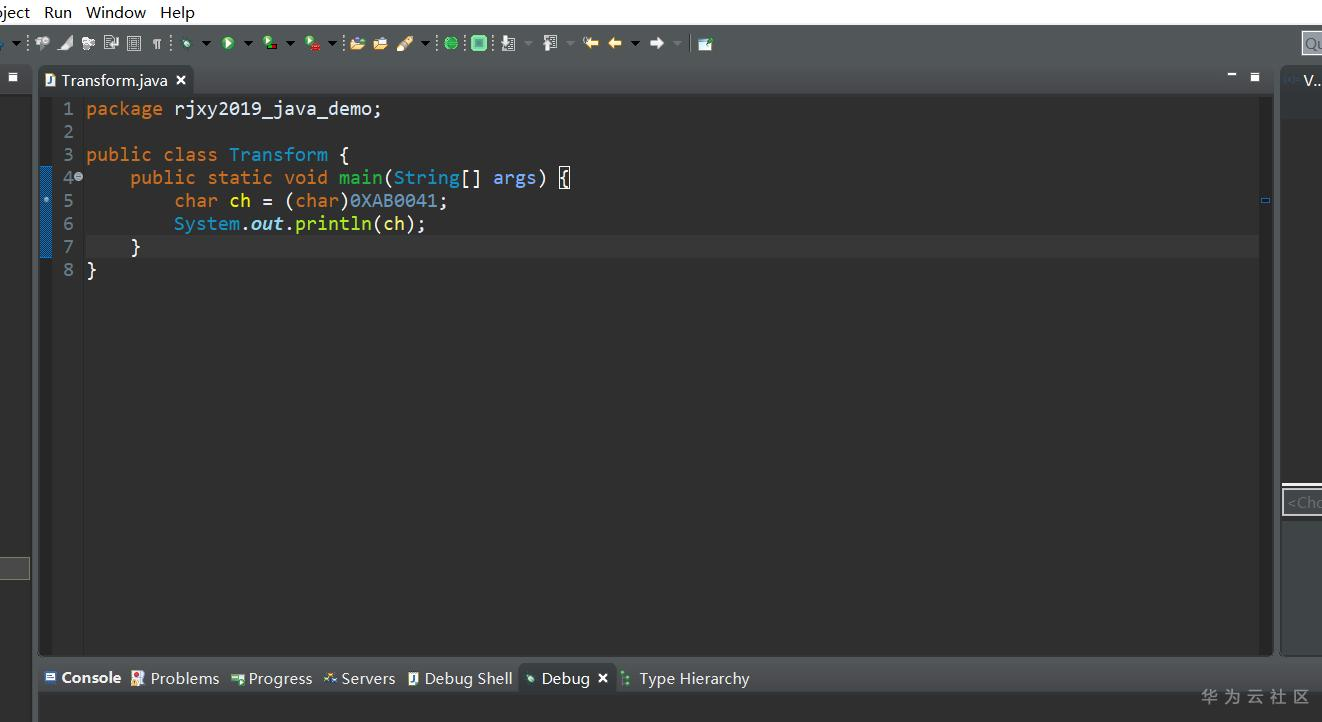Close the Debug view tab

(603, 678)
